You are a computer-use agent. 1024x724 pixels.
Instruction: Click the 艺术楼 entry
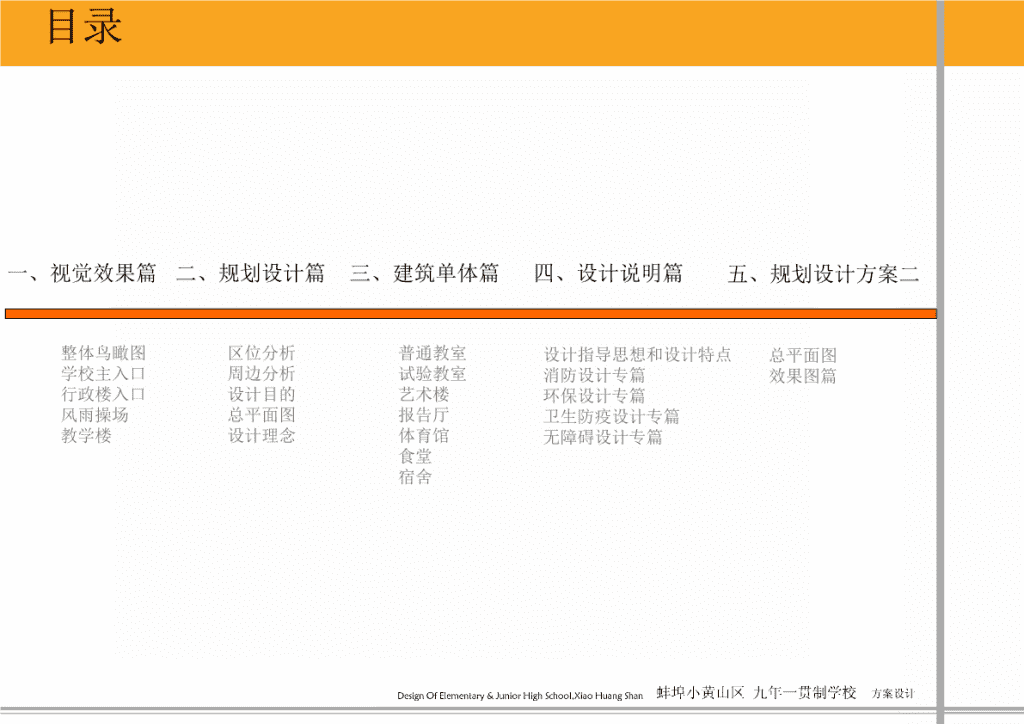pos(424,394)
